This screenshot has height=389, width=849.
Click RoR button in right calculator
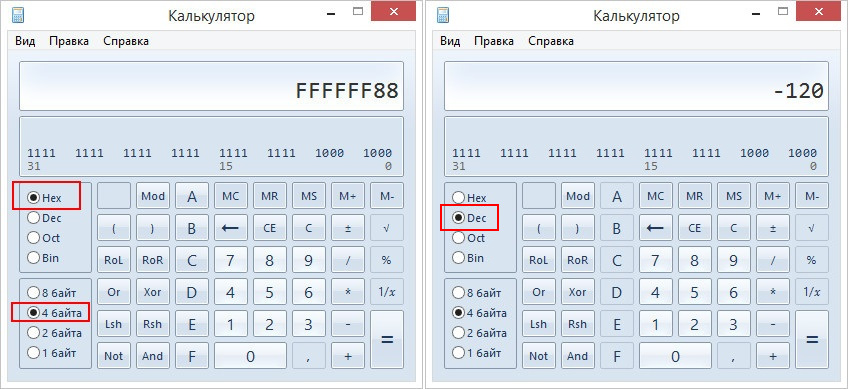pyautogui.click(x=578, y=260)
